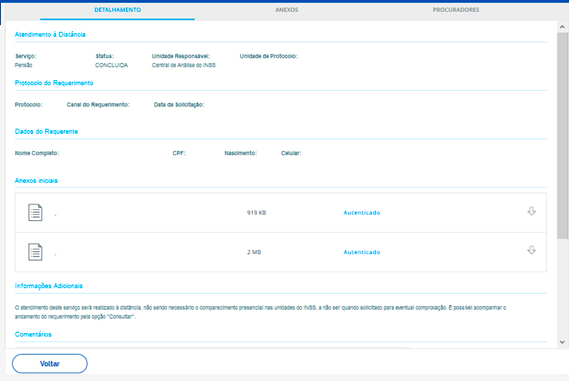Click the Anexos iniciais section heading
This screenshot has width=569, height=381.
pyautogui.click(x=36, y=181)
